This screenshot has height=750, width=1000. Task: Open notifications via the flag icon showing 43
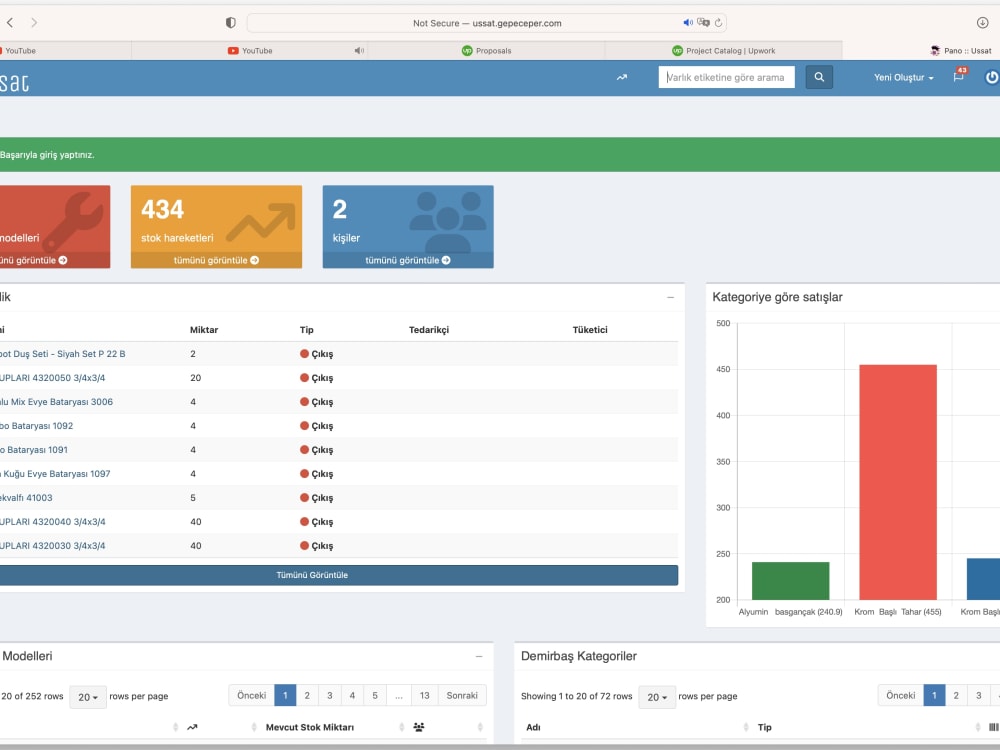tap(957, 77)
